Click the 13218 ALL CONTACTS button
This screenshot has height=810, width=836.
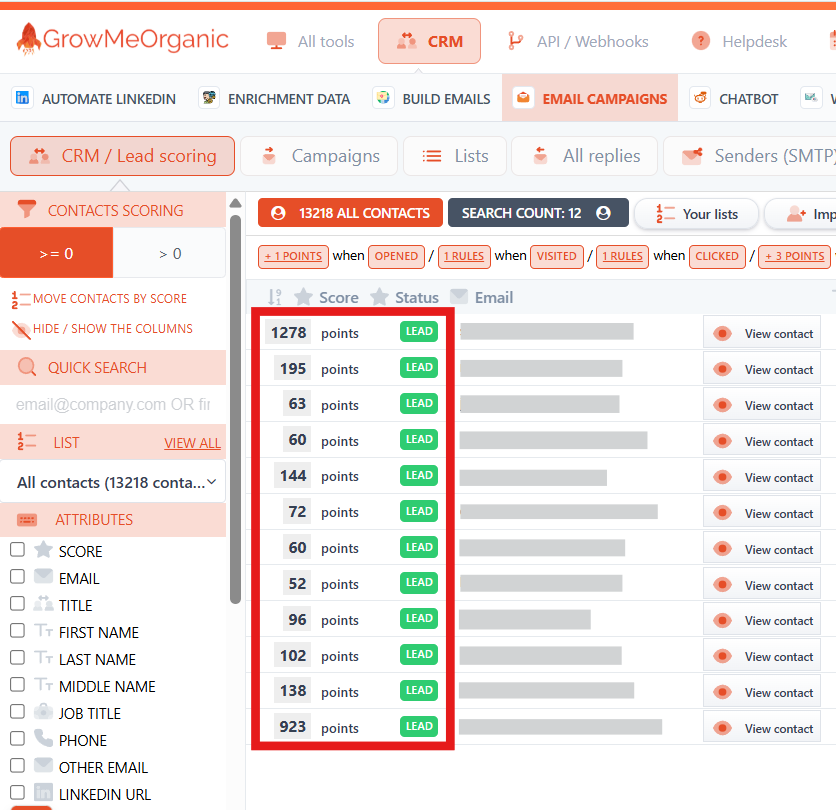pos(350,213)
